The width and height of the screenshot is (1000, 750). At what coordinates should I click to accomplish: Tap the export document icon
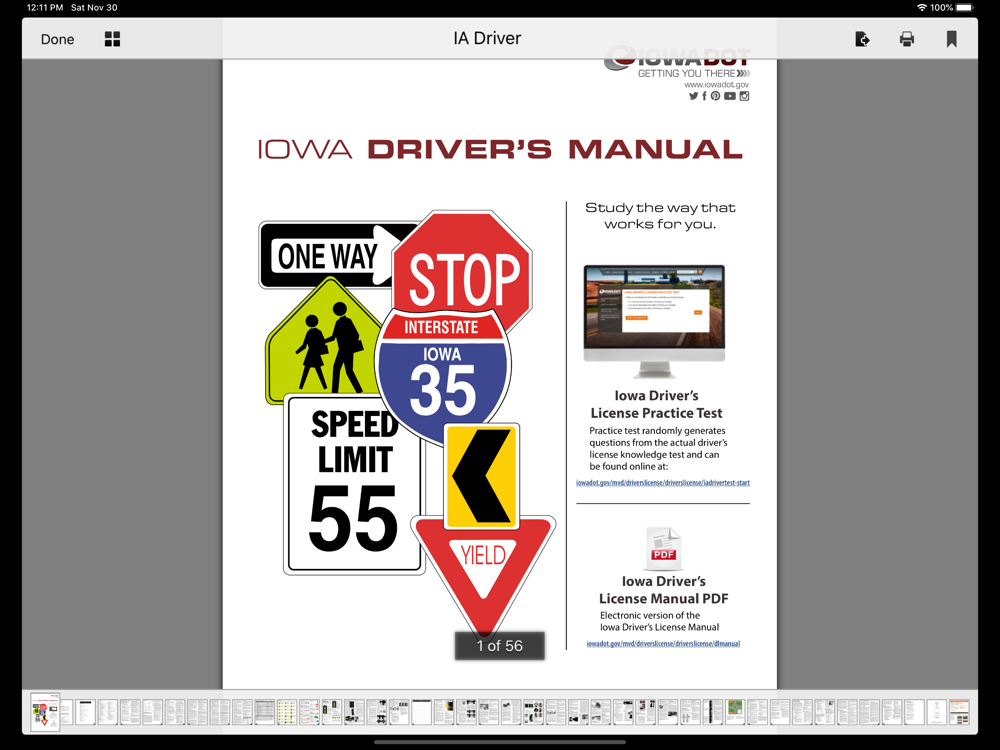(x=862, y=39)
